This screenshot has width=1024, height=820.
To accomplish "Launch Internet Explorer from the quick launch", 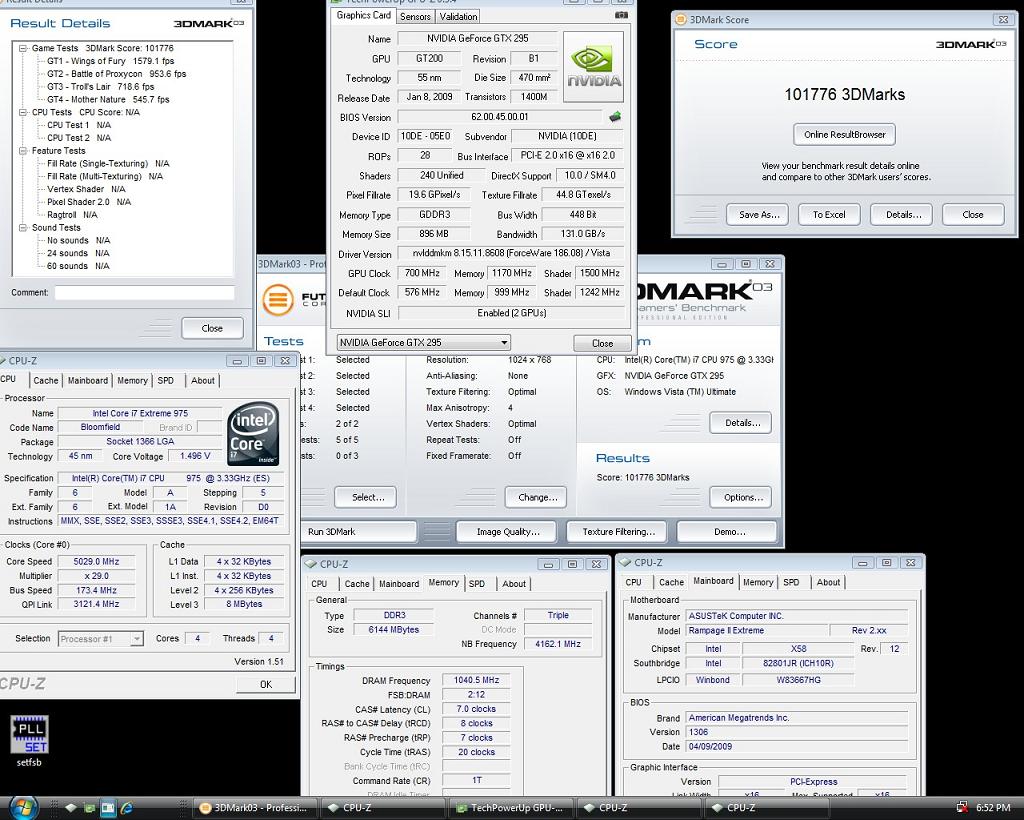I will (125, 808).
